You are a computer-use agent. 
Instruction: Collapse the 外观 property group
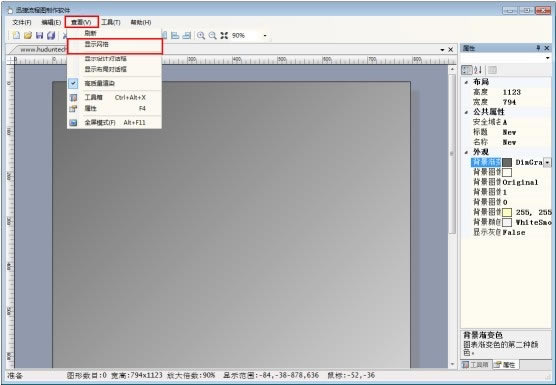[466, 152]
